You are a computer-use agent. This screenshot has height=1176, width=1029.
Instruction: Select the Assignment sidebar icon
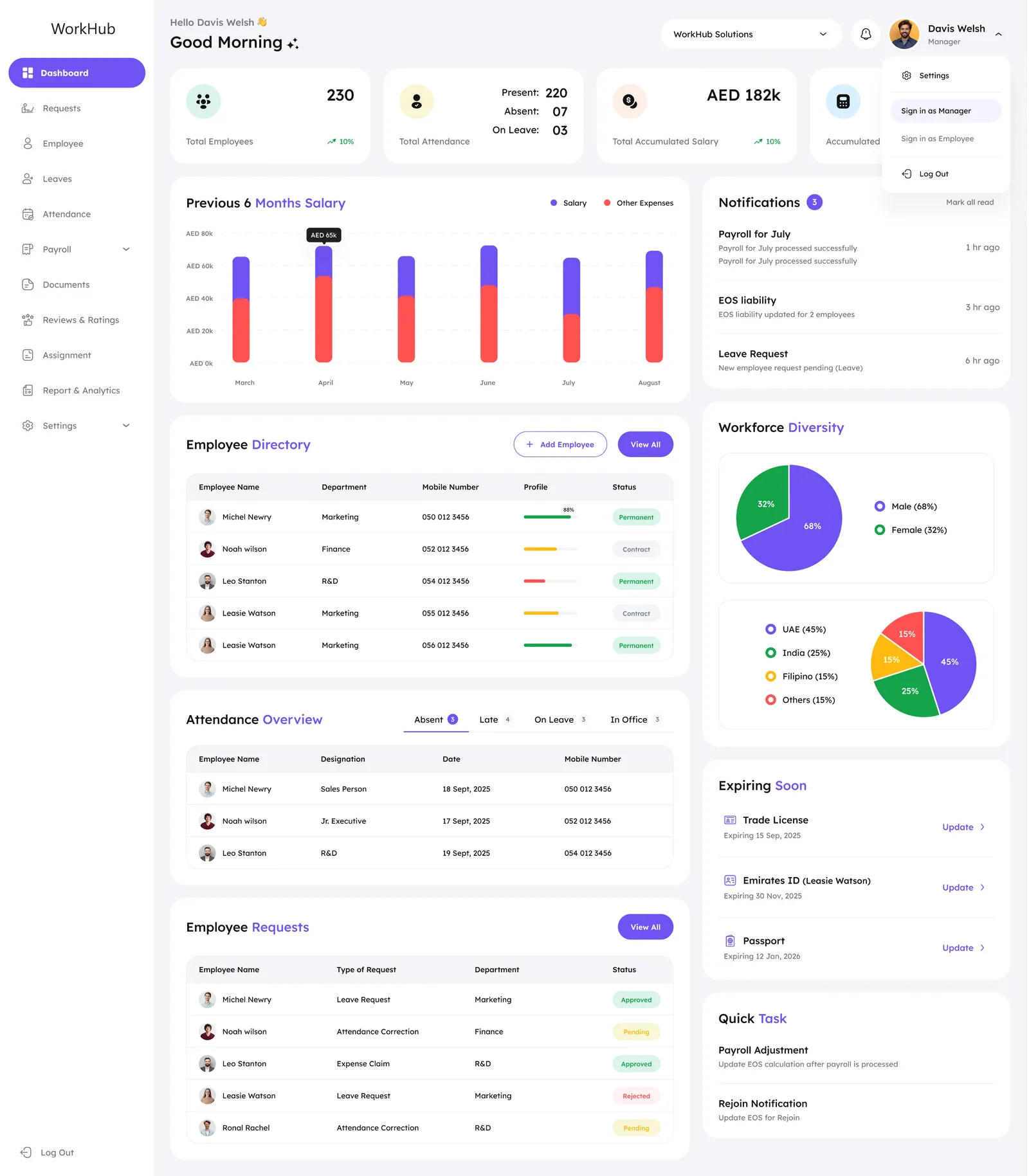tap(28, 355)
